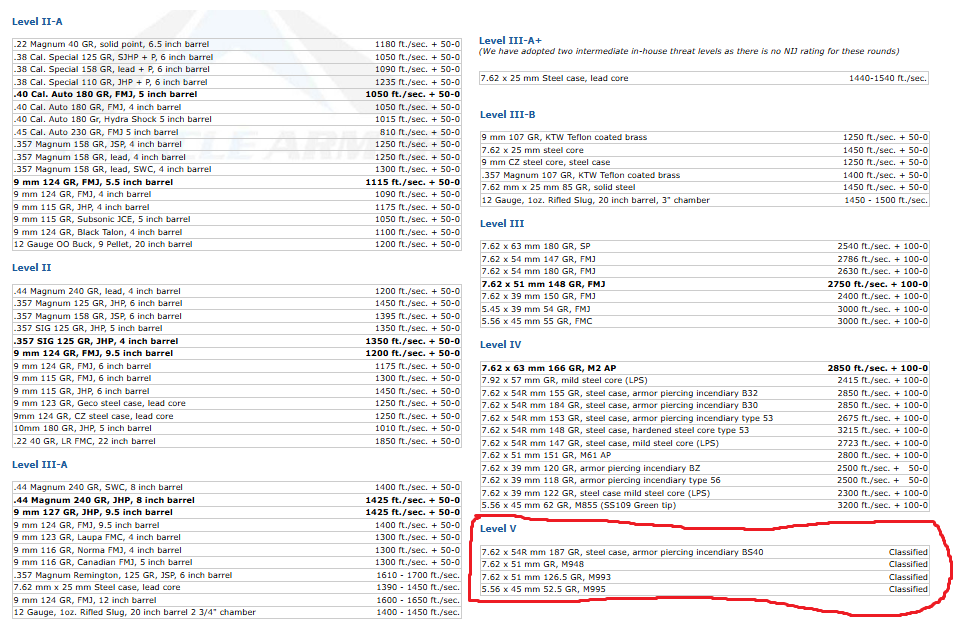This screenshot has height=626, width=965.
Task: Click the .40 Cal. Auto Hydra Shock row
Action: coord(237,119)
